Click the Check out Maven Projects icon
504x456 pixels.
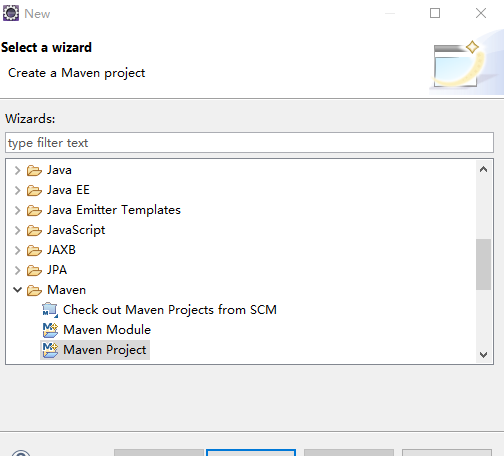(x=50, y=310)
